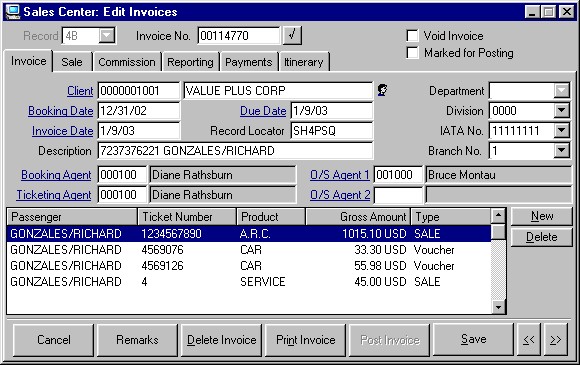This screenshot has height=365, width=580.
Task: Go to previous invoice with << button
Action: tap(529, 339)
